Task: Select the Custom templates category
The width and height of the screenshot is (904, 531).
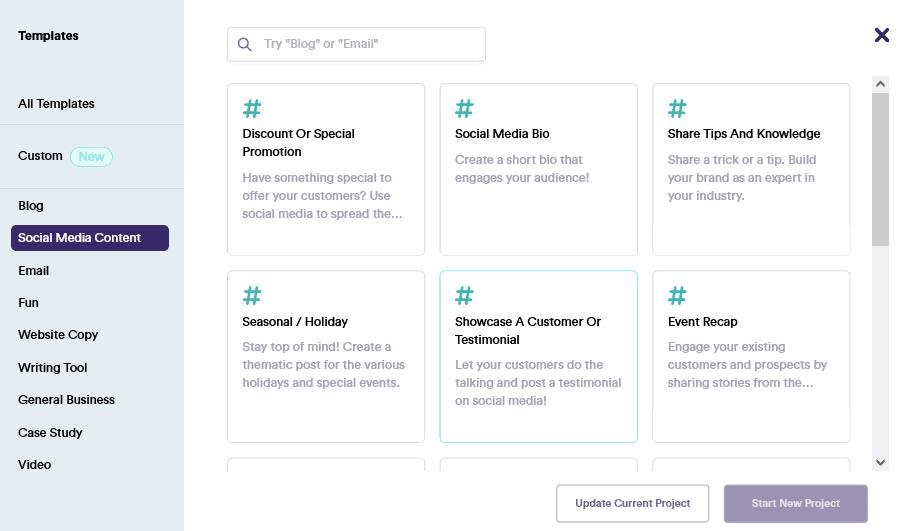Action: point(40,156)
